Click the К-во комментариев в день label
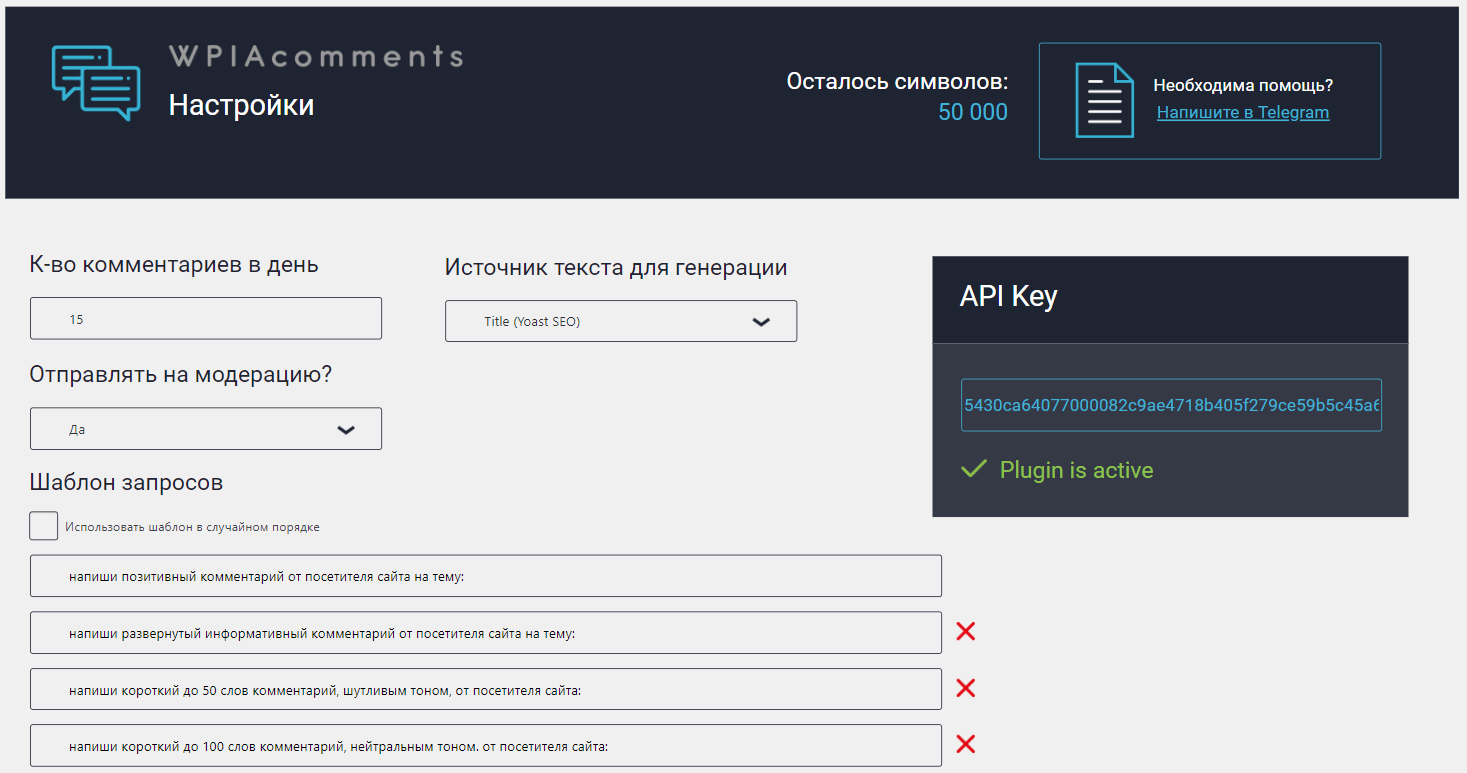This screenshot has height=773, width=1467. pyautogui.click(x=174, y=265)
